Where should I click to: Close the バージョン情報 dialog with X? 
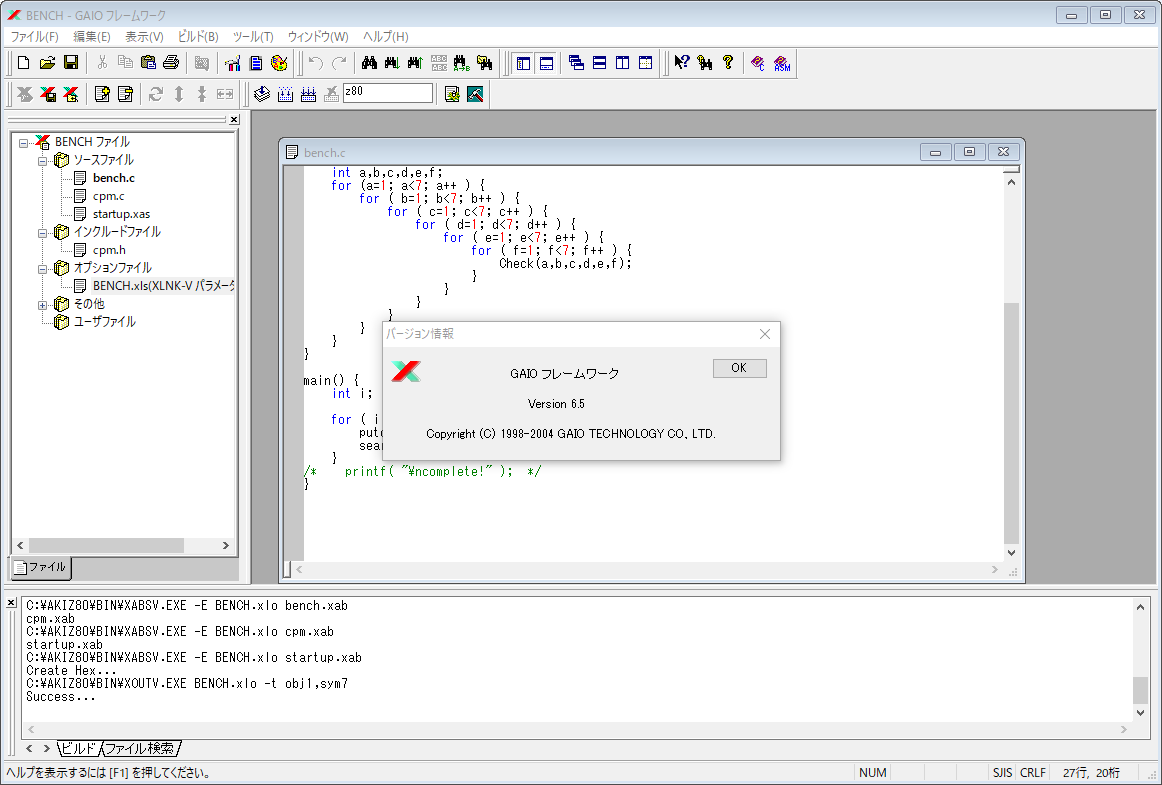click(x=765, y=334)
